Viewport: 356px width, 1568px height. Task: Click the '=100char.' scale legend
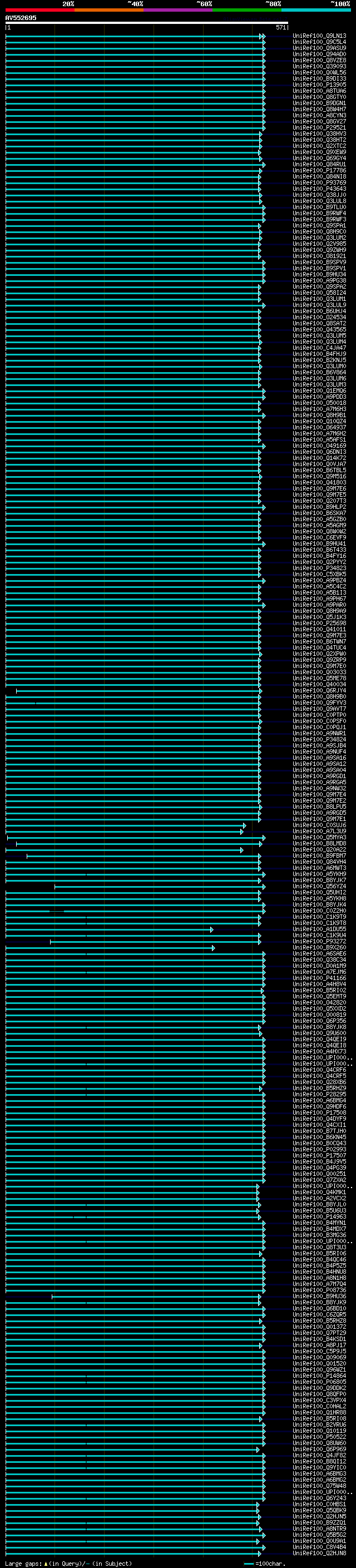click(265, 1564)
